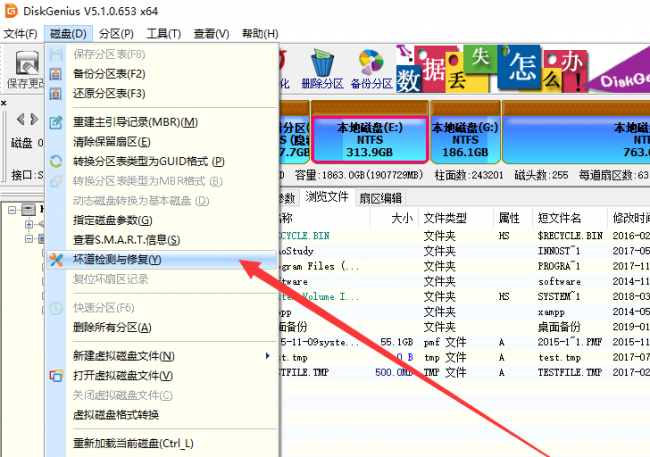
Task: Select the PROGRA~1 folder row
Action: (x=465, y=266)
